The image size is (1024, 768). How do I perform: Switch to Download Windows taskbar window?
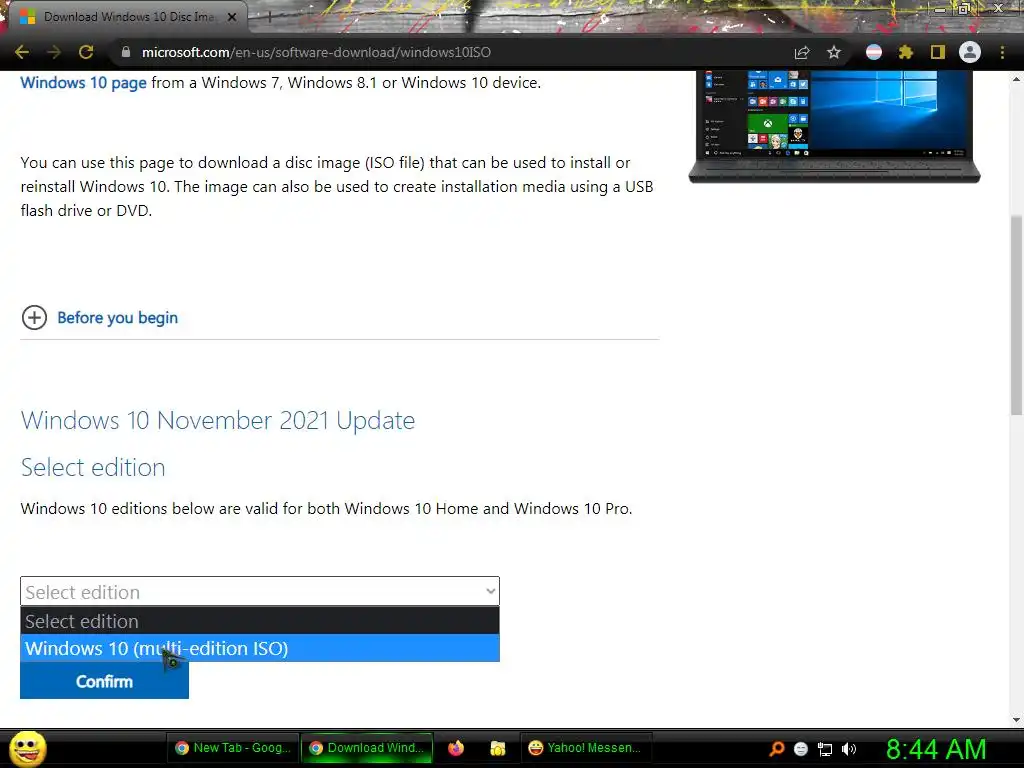click(x=367, y=748)
